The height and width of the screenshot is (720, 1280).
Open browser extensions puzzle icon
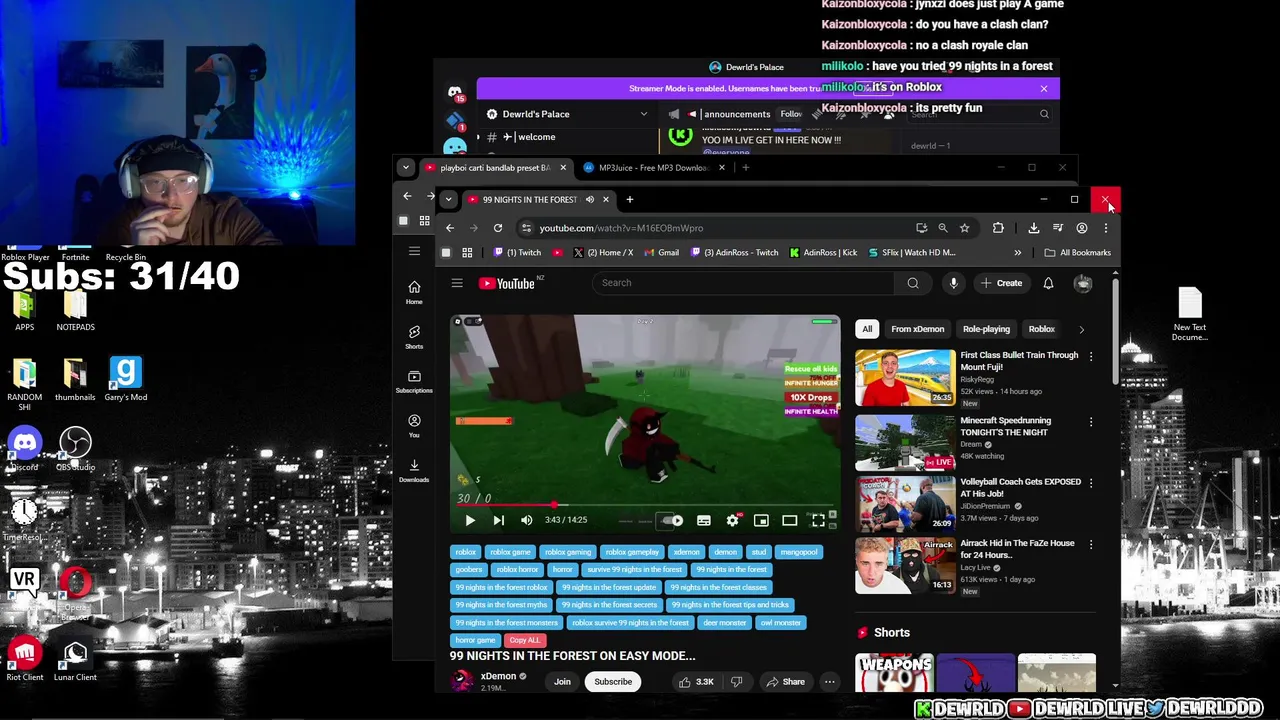tap(998, 228)
